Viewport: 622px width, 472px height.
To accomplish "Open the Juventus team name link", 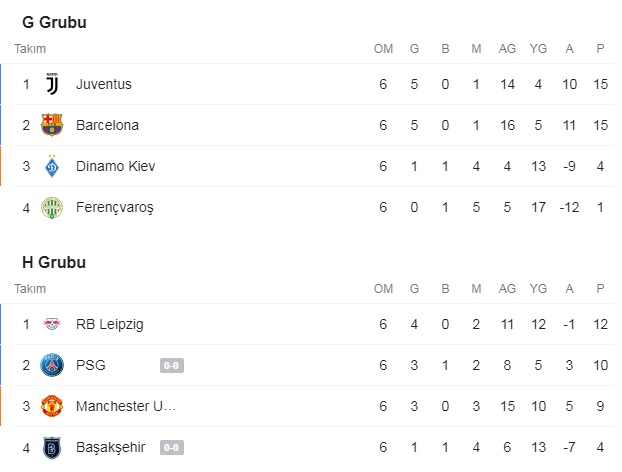I will point(104,84).
